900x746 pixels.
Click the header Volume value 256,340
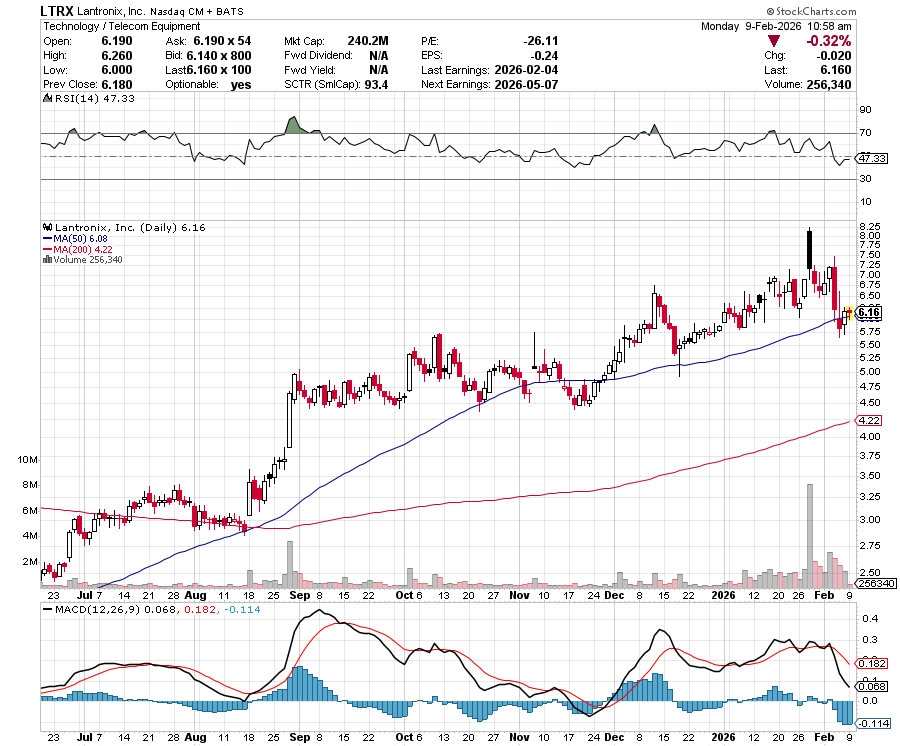click(829, 84)
